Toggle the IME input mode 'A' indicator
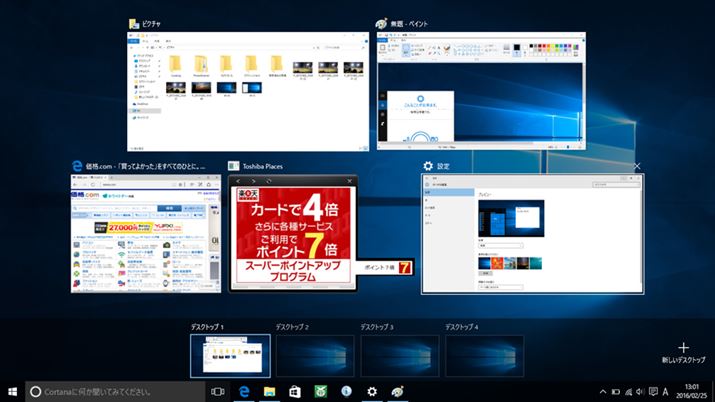This screenshot has height=402, width=715. (666, 391)
